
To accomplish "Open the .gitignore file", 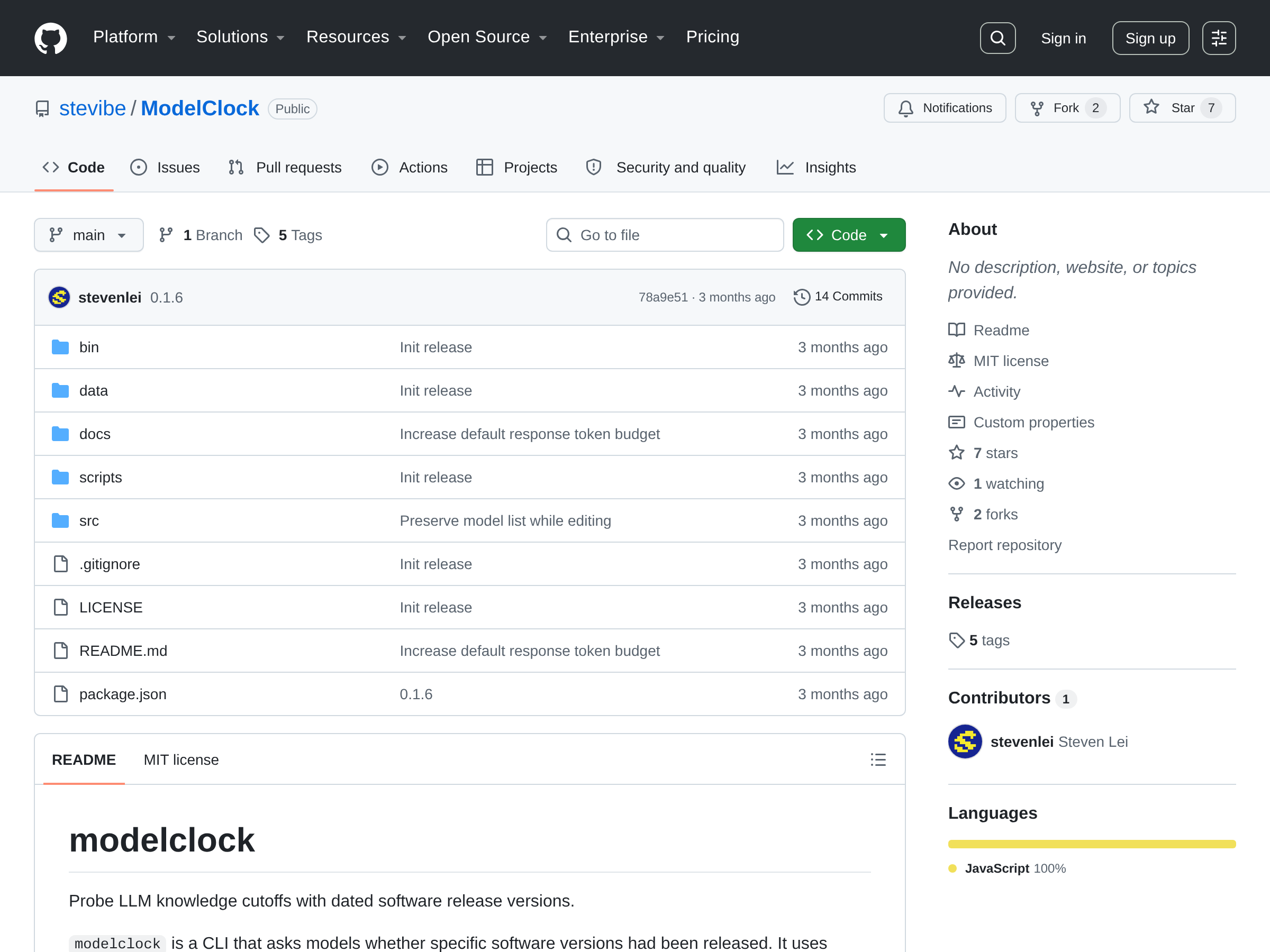I will tap(110, 564).
